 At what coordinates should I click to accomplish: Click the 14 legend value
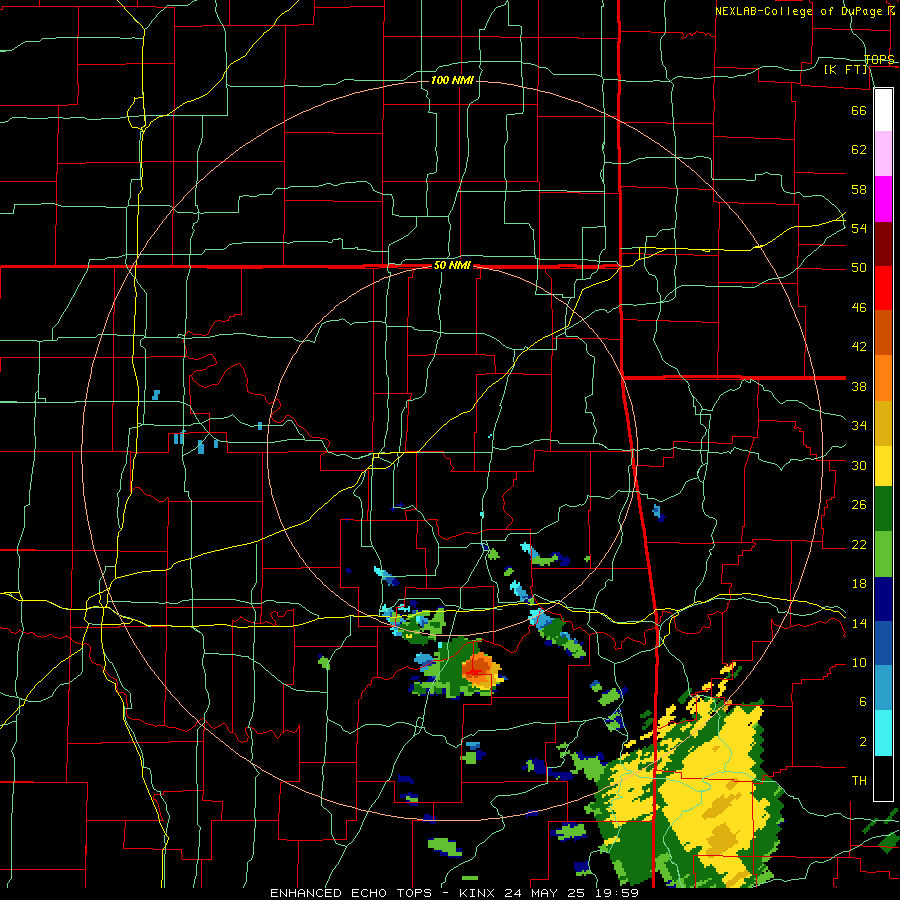[x=859, y=623]
